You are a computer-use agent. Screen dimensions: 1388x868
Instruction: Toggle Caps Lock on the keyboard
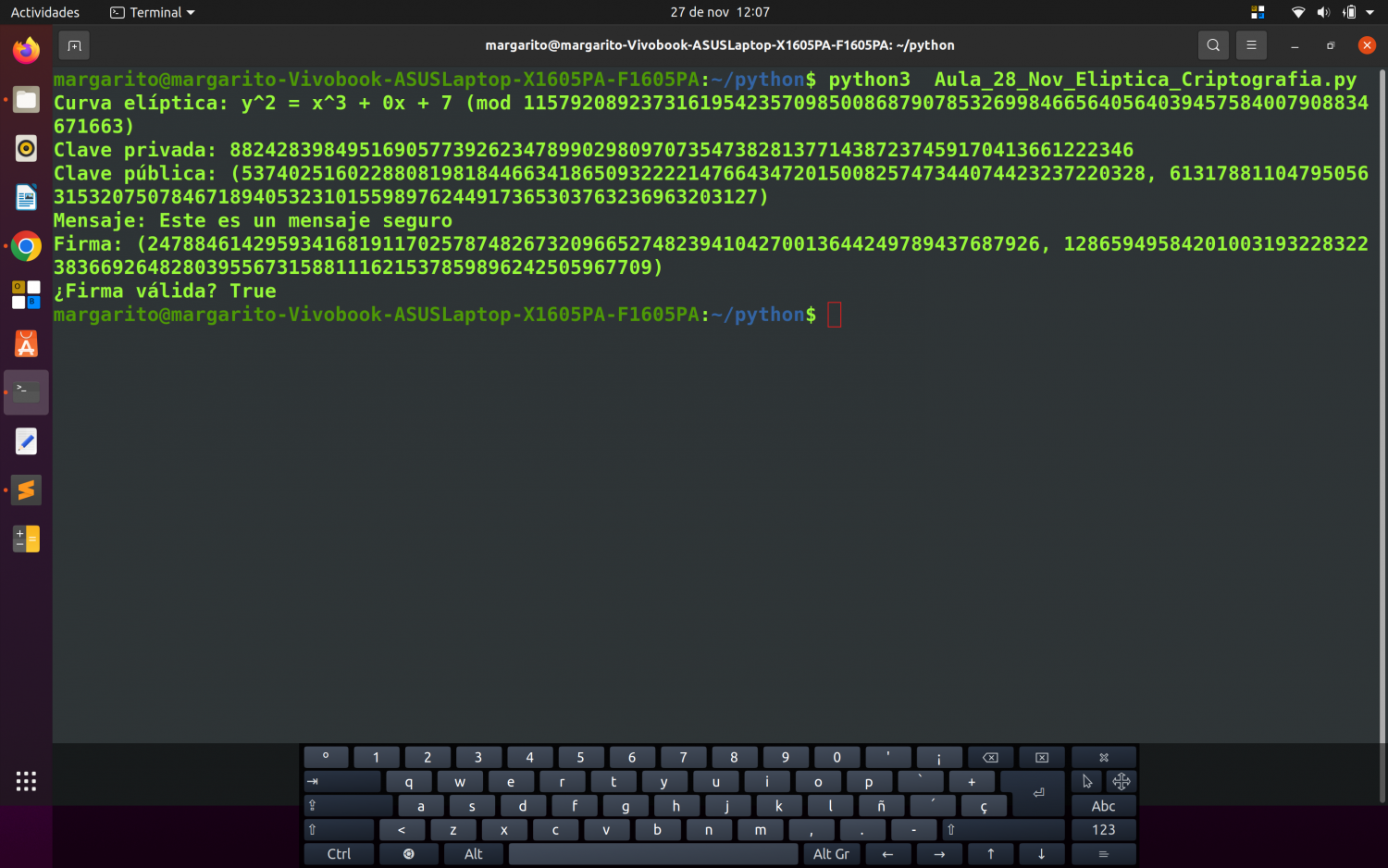coord(348,805)
